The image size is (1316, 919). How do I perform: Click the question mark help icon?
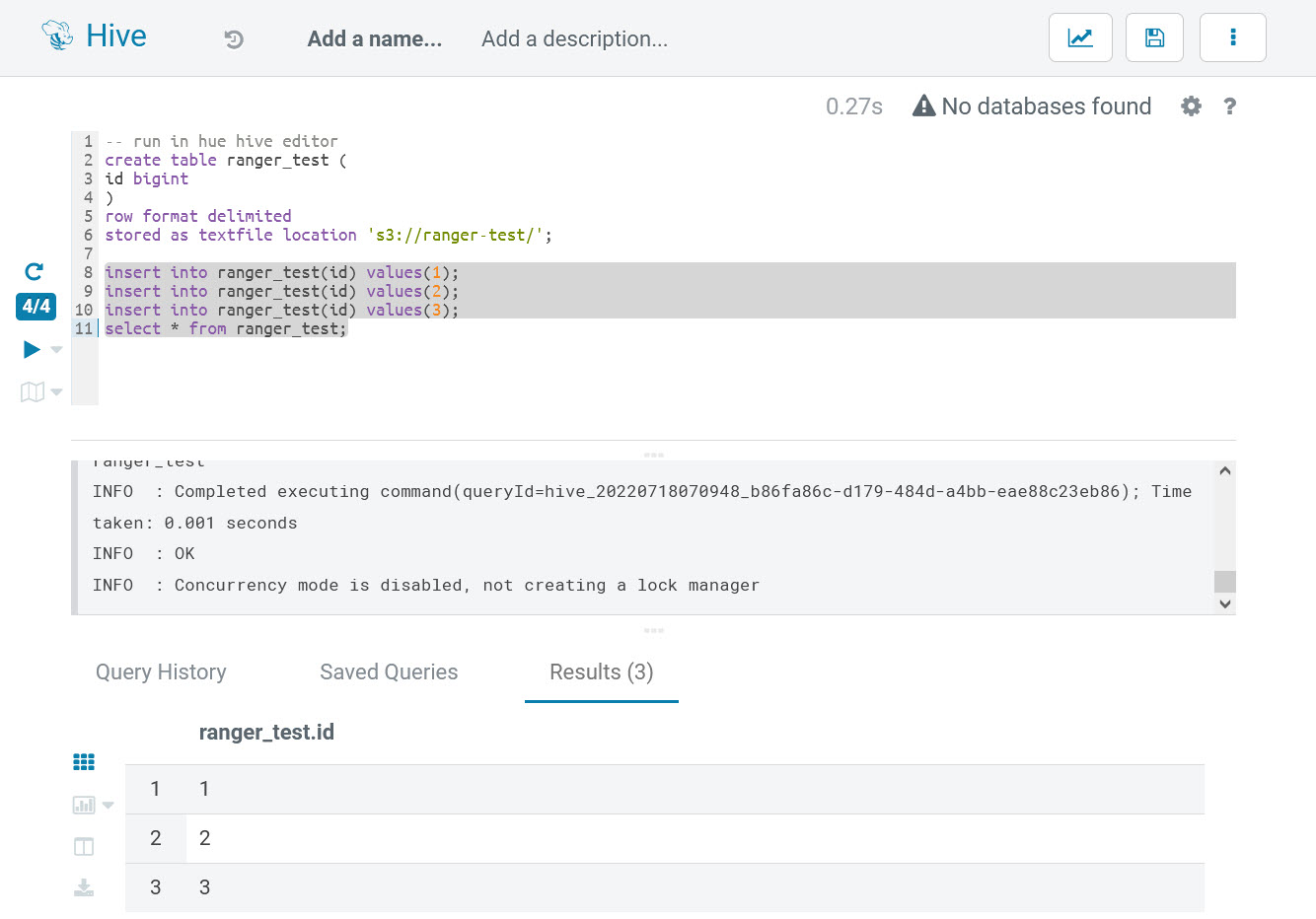(x=1229, y=106)
